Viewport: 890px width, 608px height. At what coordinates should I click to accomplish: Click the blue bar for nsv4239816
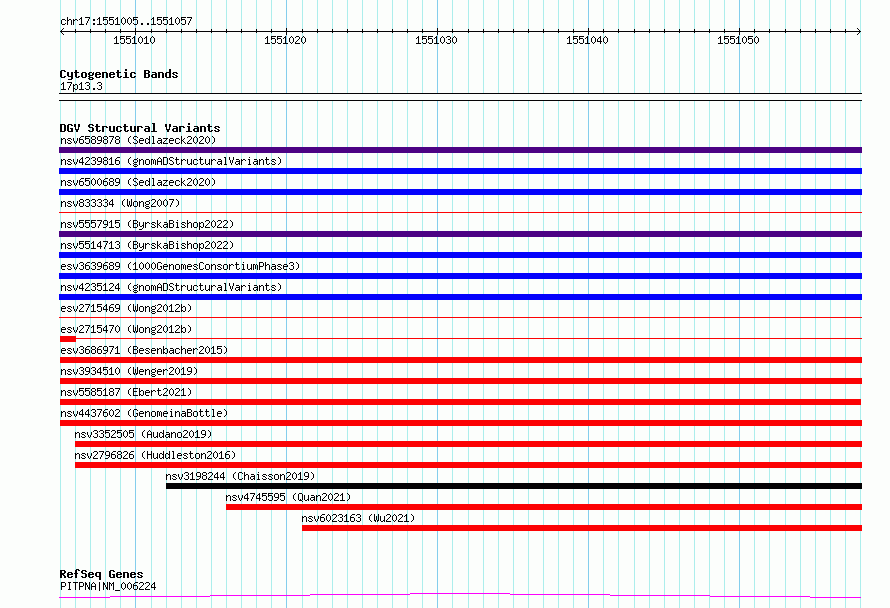[460, 171]
